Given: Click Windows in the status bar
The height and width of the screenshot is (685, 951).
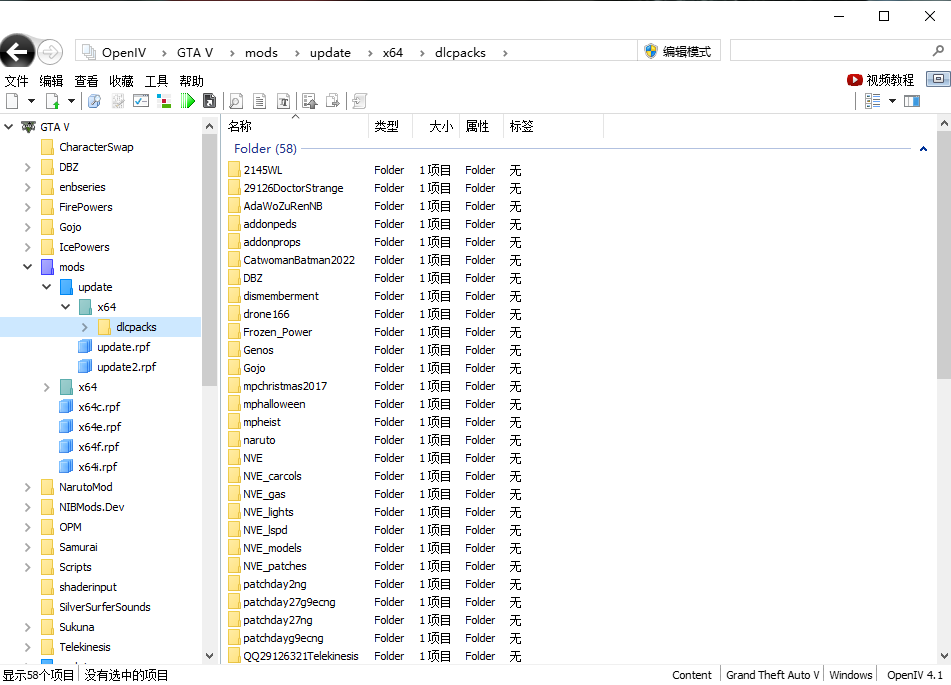Looking at the screenshot, I should pyautogui.click(x=850, y=675).
